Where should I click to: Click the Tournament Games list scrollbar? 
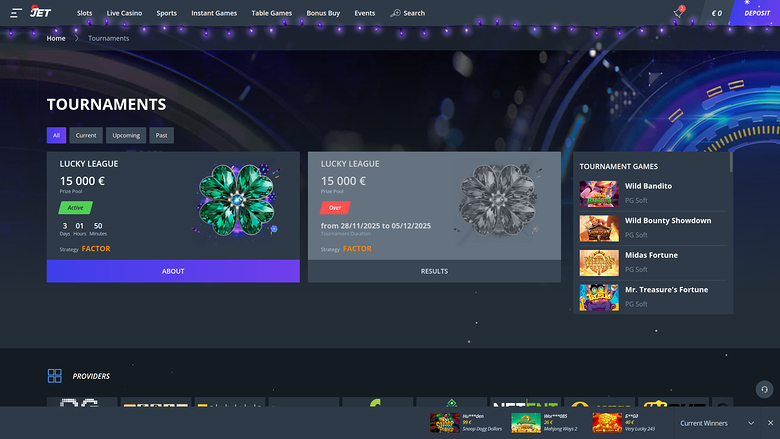coord(731,162)
